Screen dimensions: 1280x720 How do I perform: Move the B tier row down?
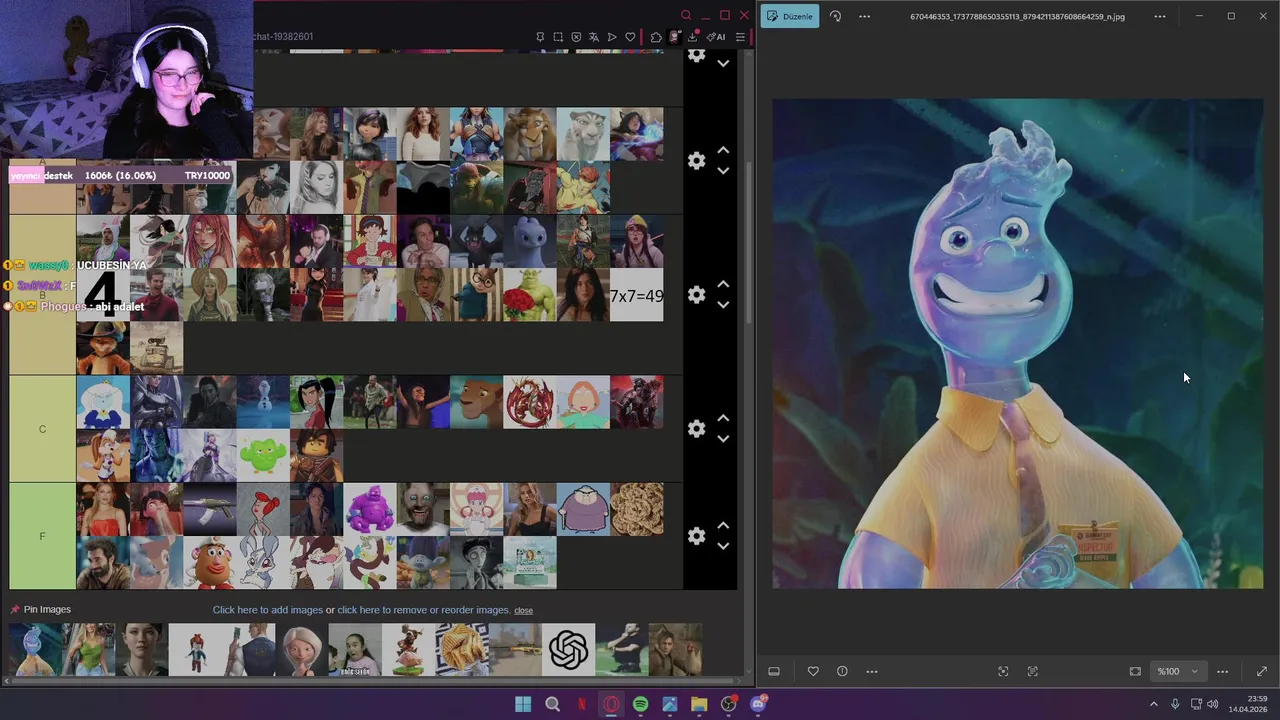pos(723,305)
